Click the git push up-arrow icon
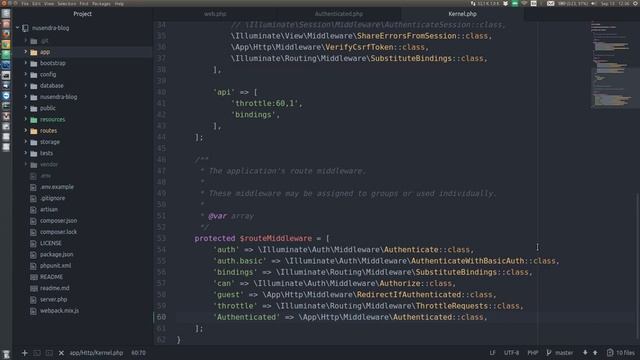Viewport: 640px width, 360px height. pyautogui.click(x=595, y=352)
